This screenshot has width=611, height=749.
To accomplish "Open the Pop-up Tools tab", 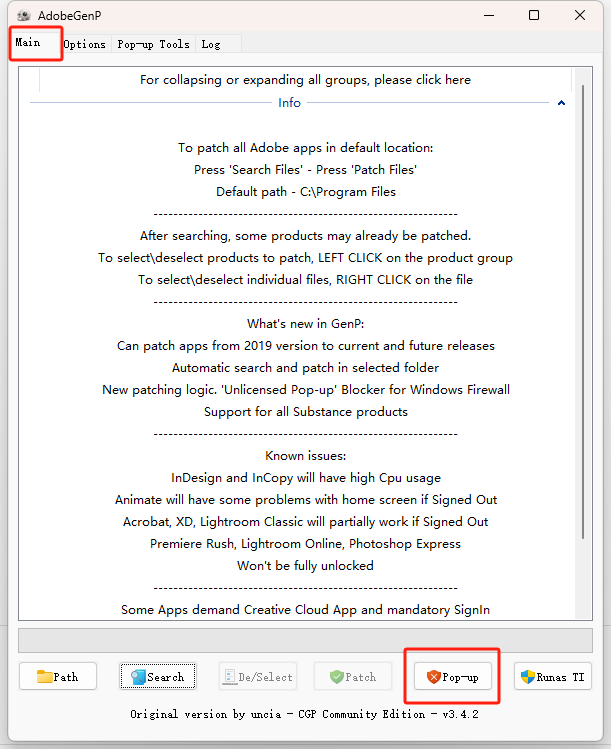I will point(153,44).
